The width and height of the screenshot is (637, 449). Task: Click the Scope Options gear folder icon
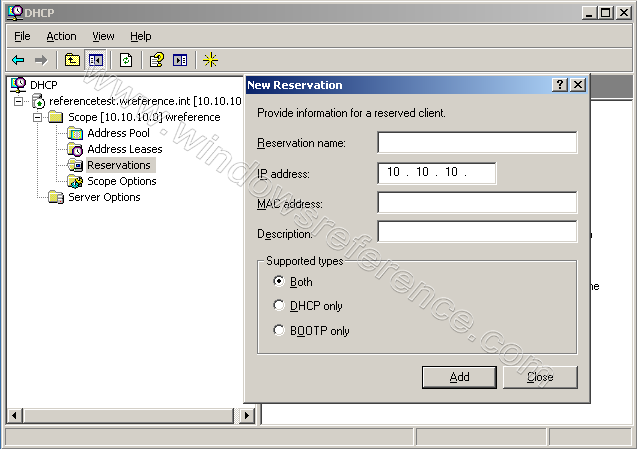click(x=75, y=181)
